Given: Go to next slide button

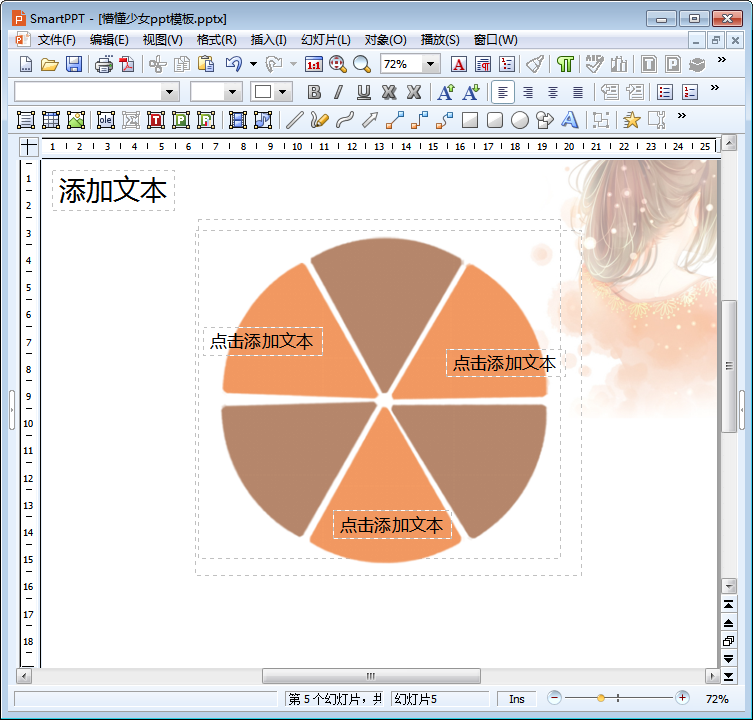Looking at the screenshot, I should coord(729,659).
